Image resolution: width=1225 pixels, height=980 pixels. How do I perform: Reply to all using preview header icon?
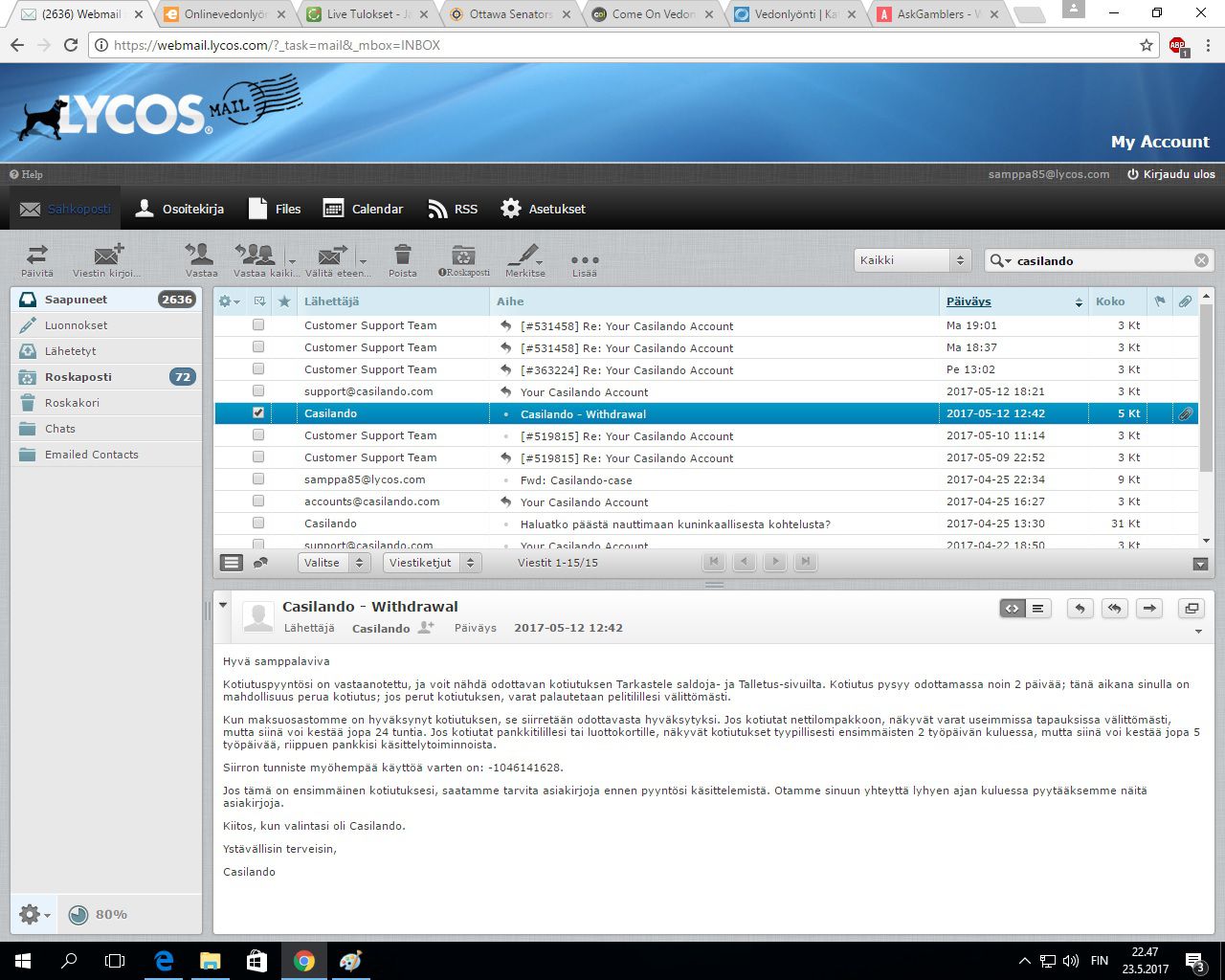point(1115,608)
